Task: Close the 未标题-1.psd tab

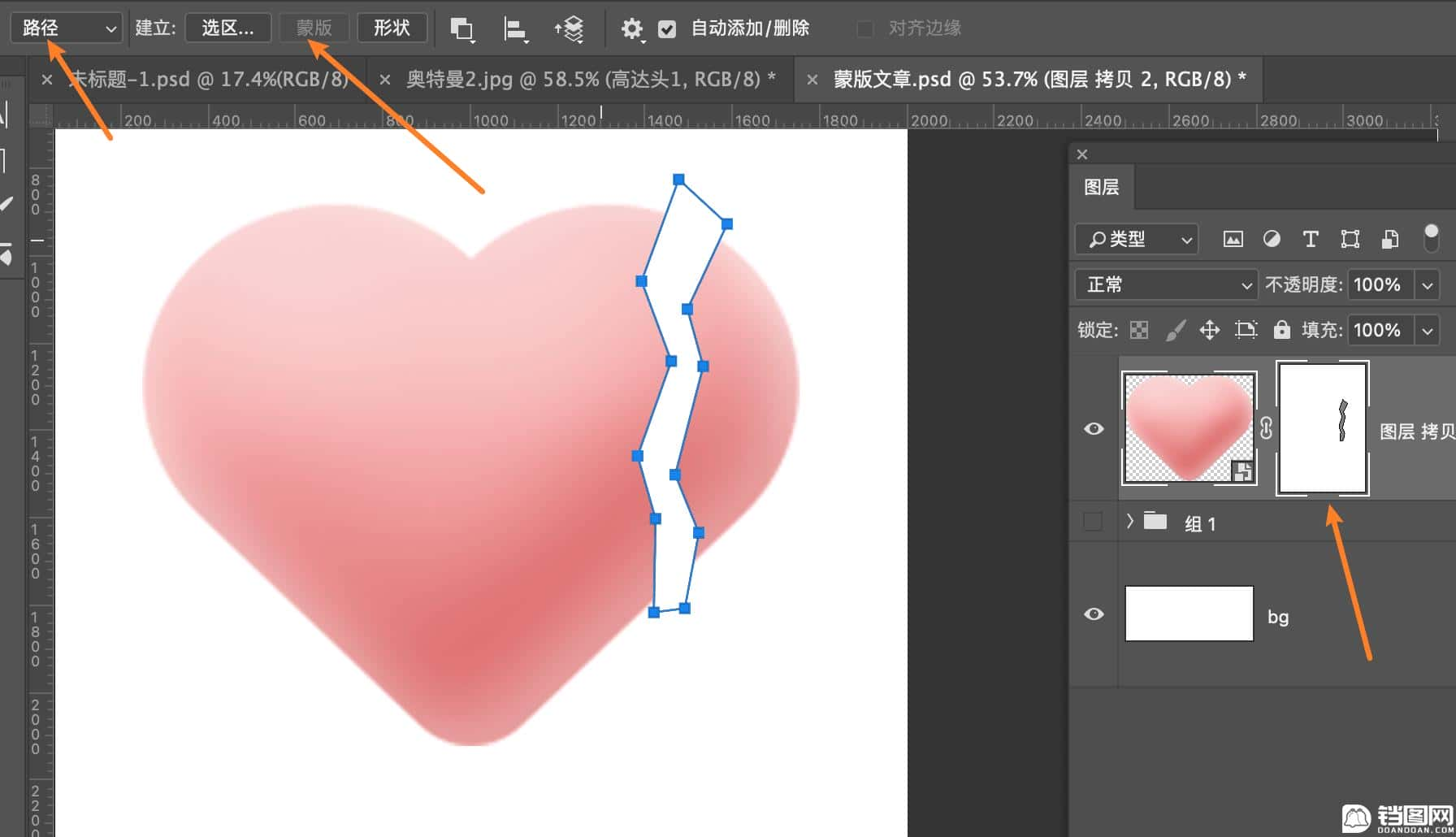Action: [x=47, y=80]
